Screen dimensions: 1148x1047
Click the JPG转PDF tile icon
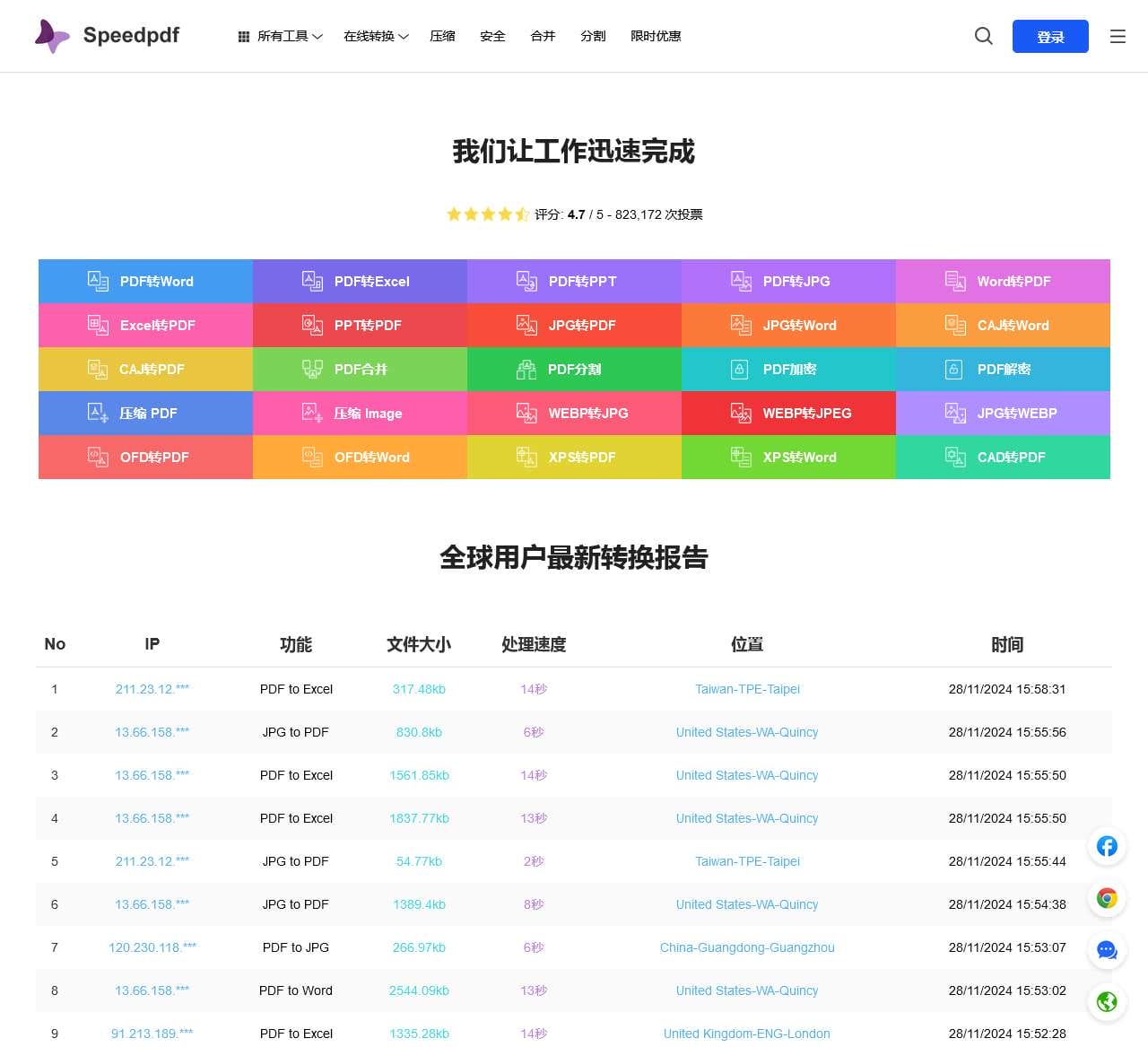(526, 325)
